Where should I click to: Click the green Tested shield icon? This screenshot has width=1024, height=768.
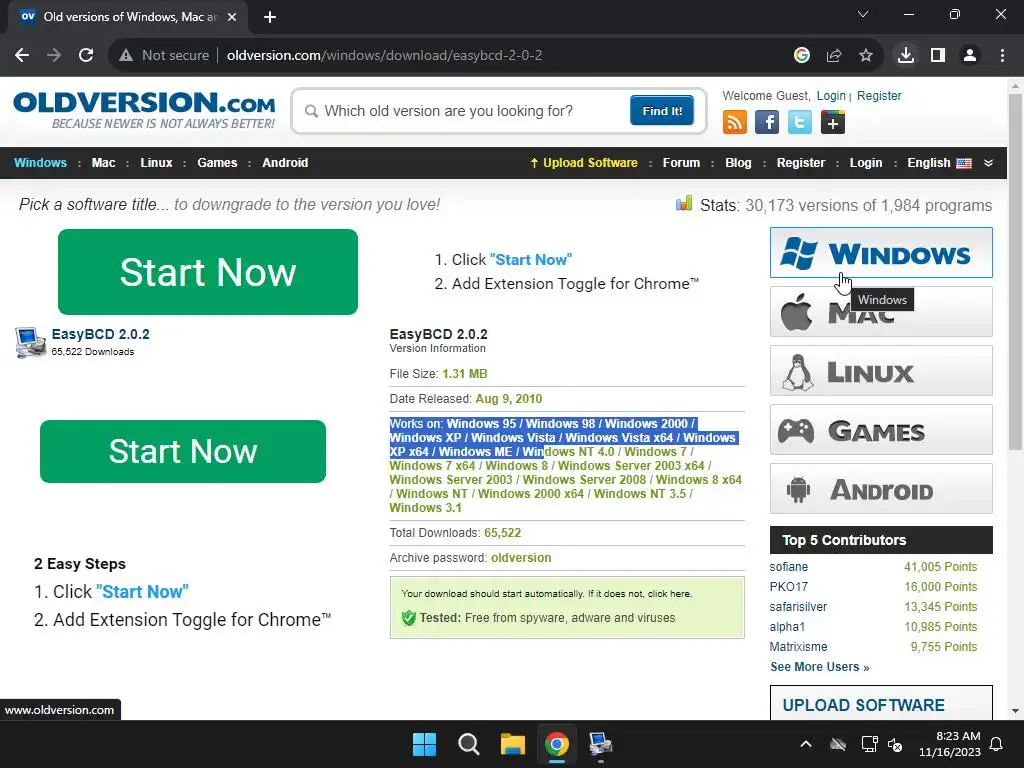(409, 618)
